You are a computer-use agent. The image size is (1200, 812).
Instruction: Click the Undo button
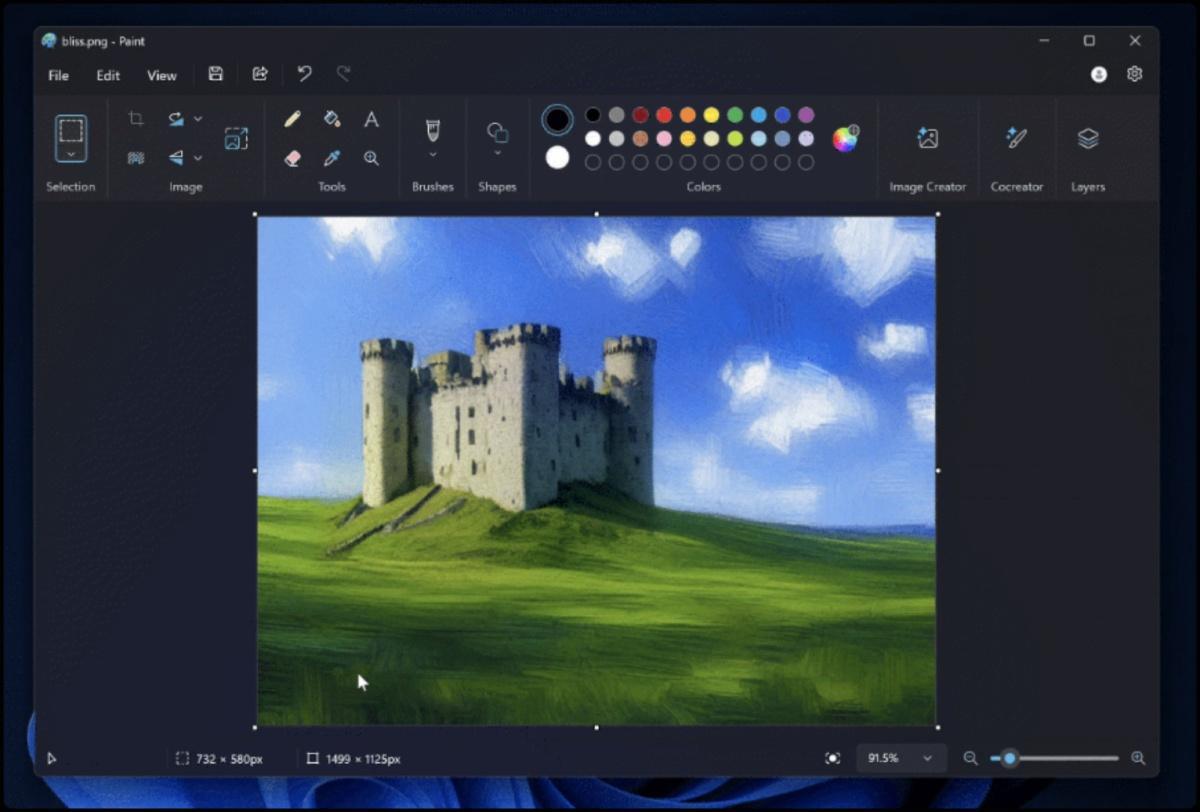tap(305, 74)
